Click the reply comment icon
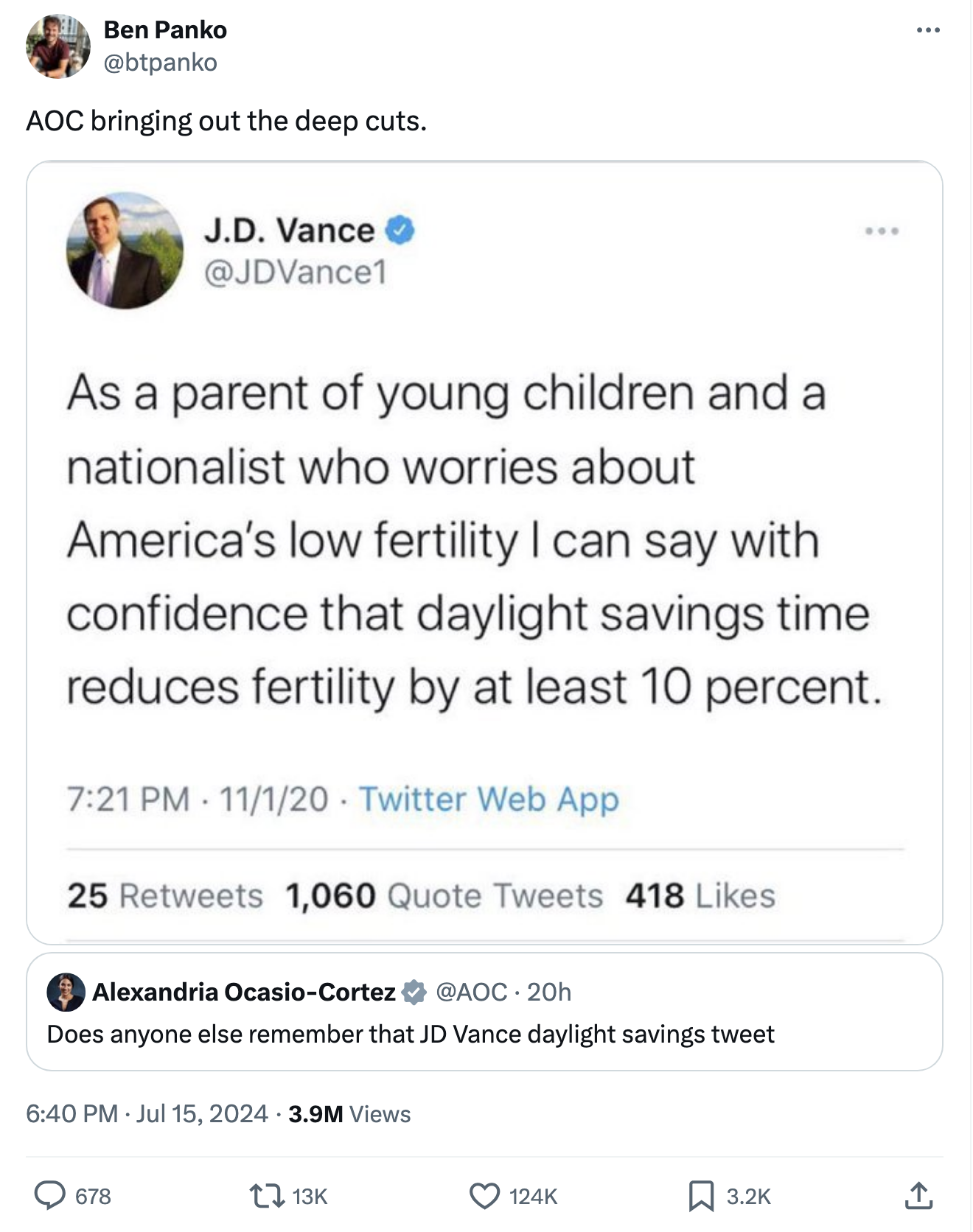973x1232 pixels. [x=50, y=1195]
